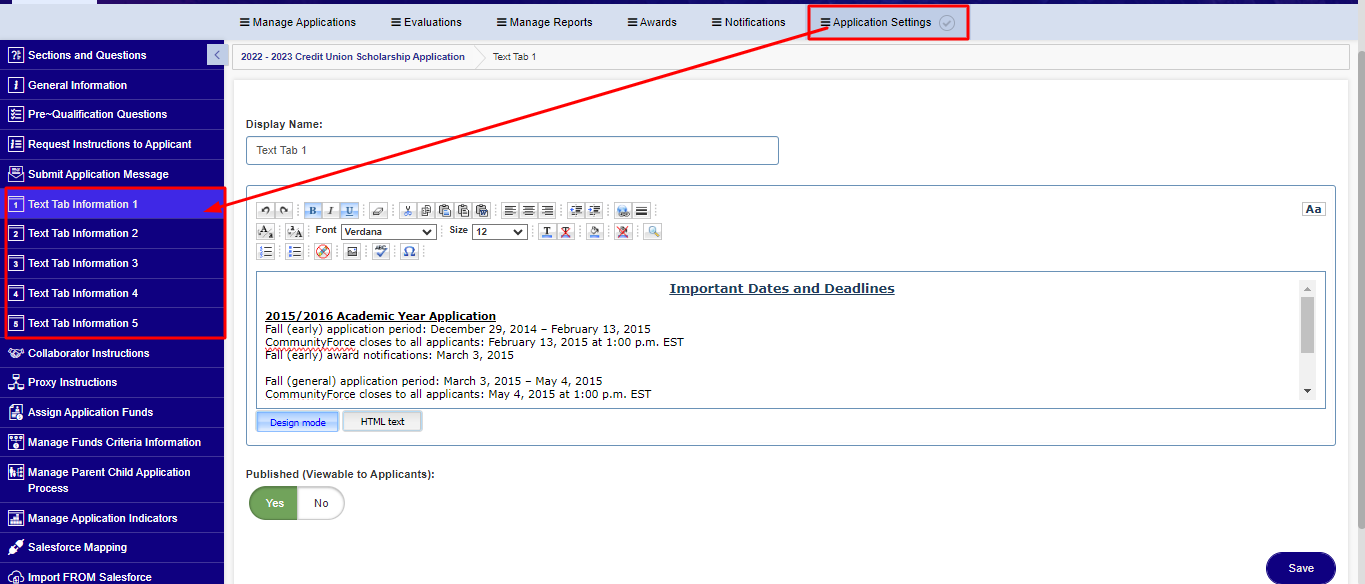Toggle bold formatting
Image resolution: width=1365 pixels, height=584 pixels.
[313, 210]
